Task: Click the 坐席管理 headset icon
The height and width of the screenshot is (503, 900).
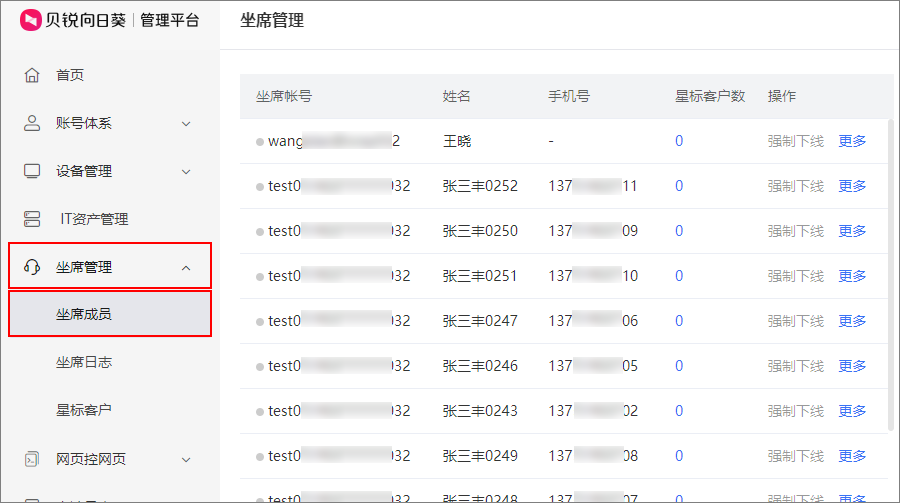Action: pyautogui.click(x=32, y=267)
